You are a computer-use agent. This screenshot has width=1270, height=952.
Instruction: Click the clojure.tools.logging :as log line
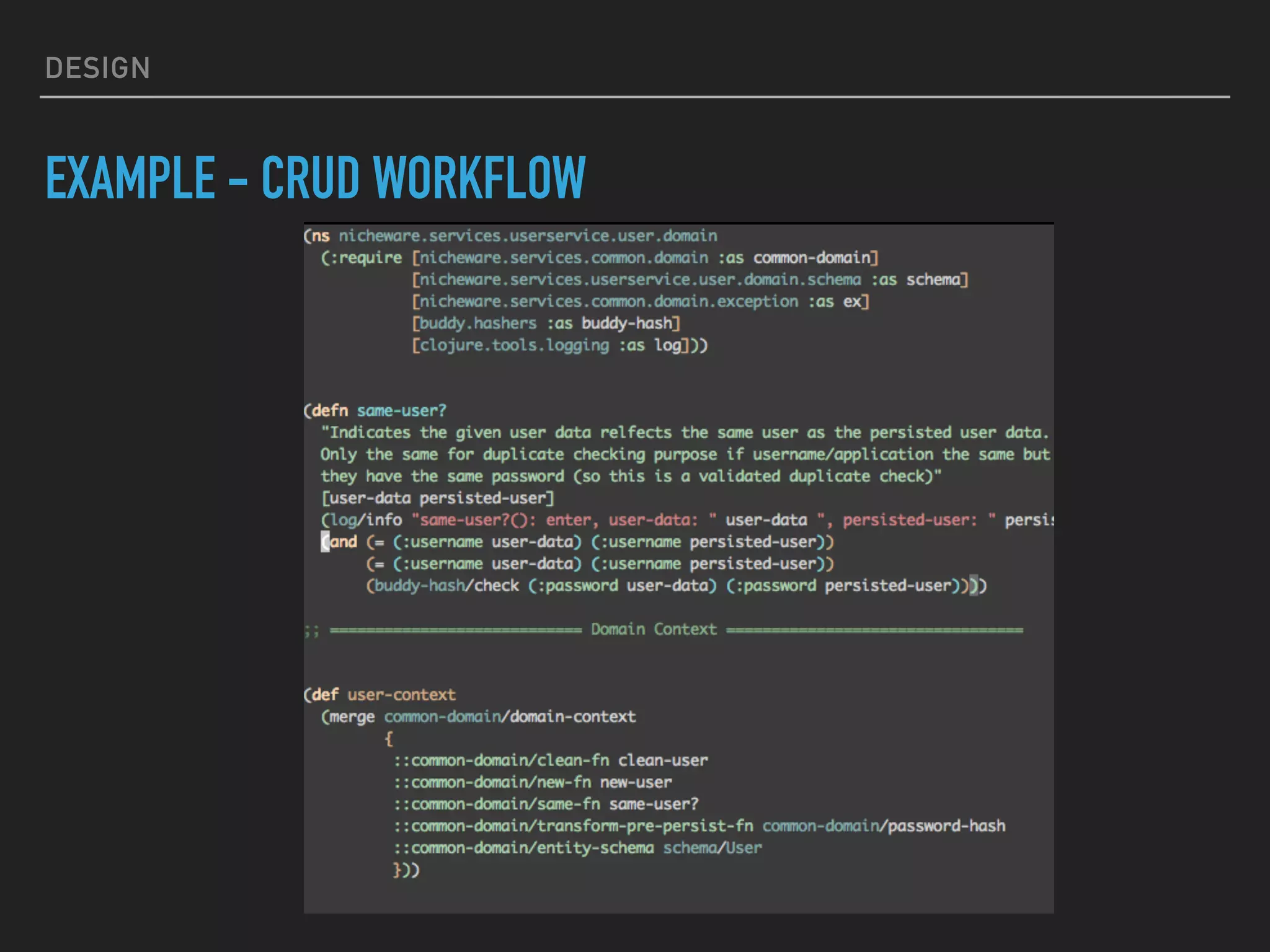pos(559,345)
